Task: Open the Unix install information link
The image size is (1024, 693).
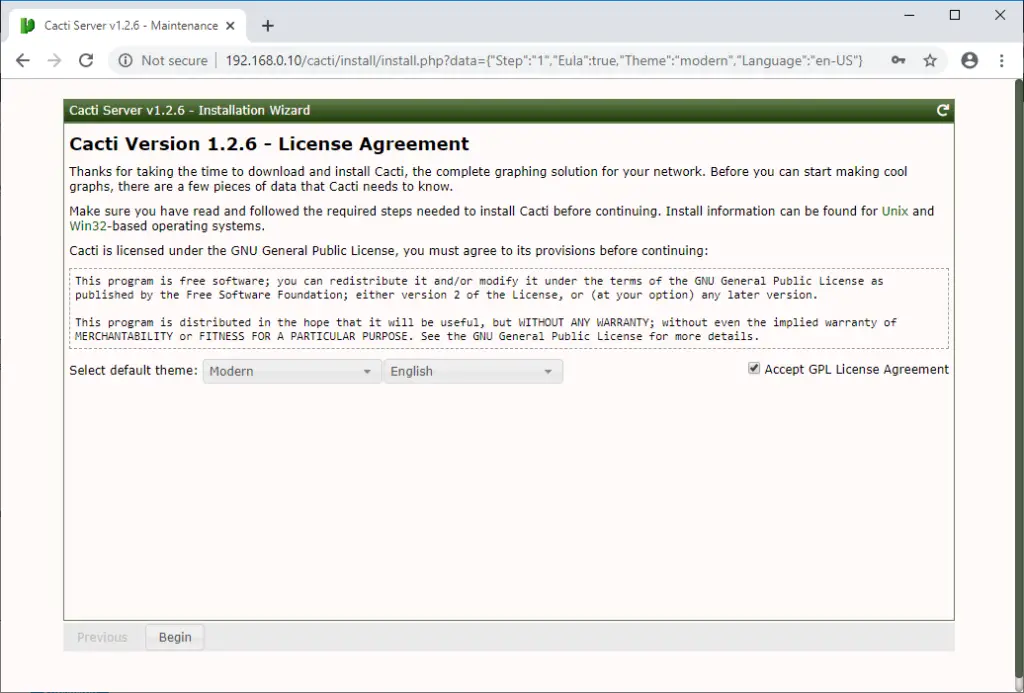Action: 895,211
